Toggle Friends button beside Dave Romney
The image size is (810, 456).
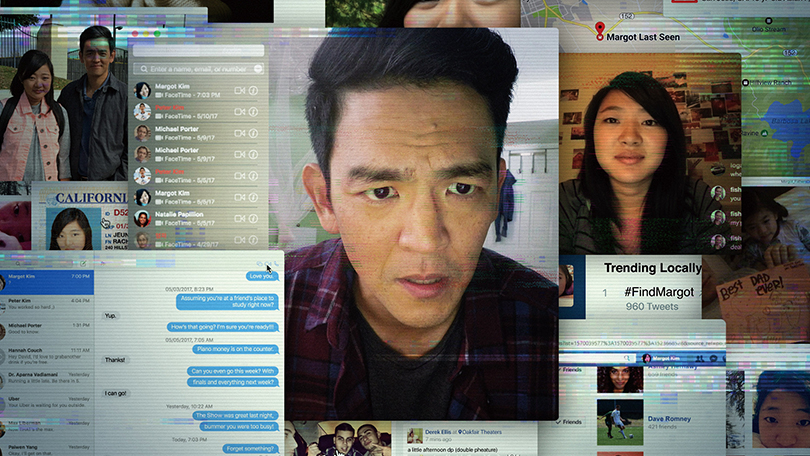click(x=569, y=422)
